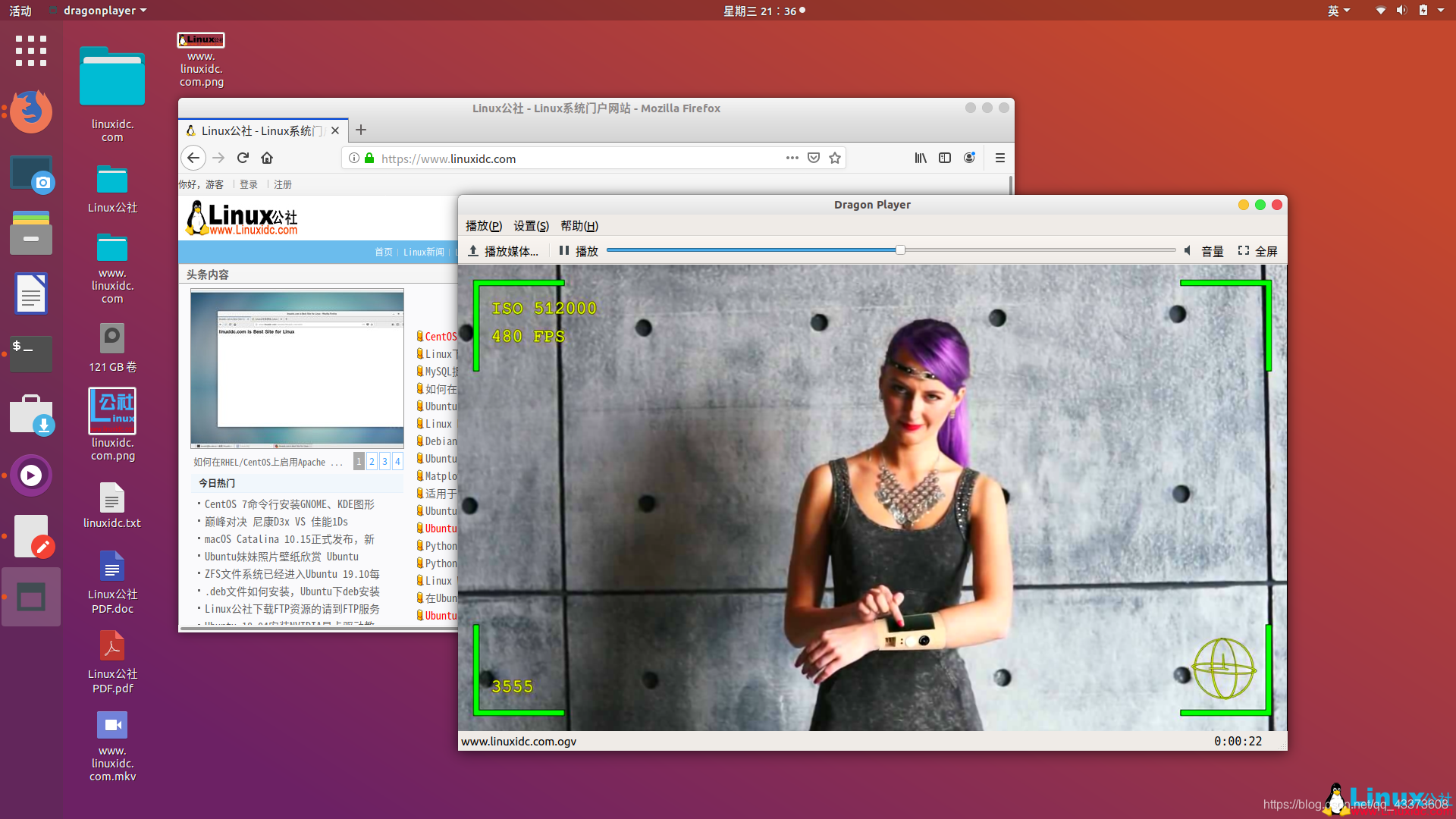Reload the Firefox page
Image resolution: width=1456 pixels, height=819 pixels.
pos(243,158)
